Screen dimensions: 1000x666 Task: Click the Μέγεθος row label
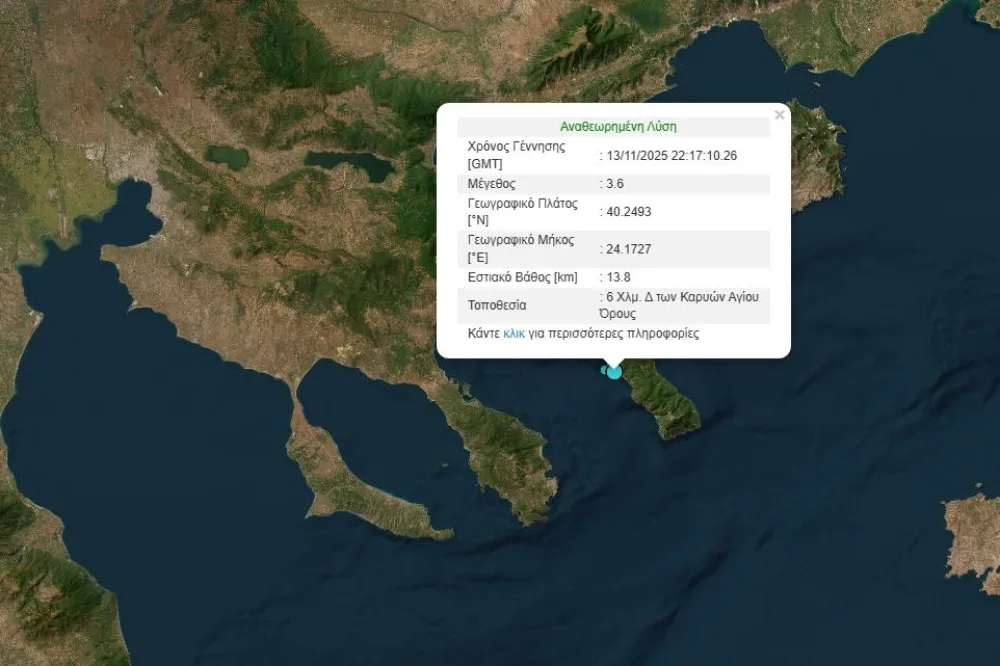491,184
